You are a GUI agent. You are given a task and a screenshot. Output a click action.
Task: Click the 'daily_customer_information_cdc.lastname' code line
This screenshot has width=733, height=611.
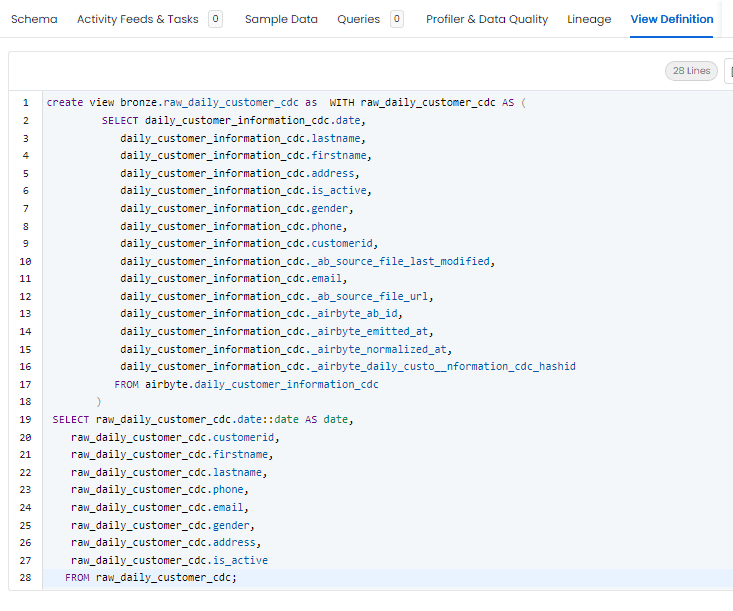[243, 138]
